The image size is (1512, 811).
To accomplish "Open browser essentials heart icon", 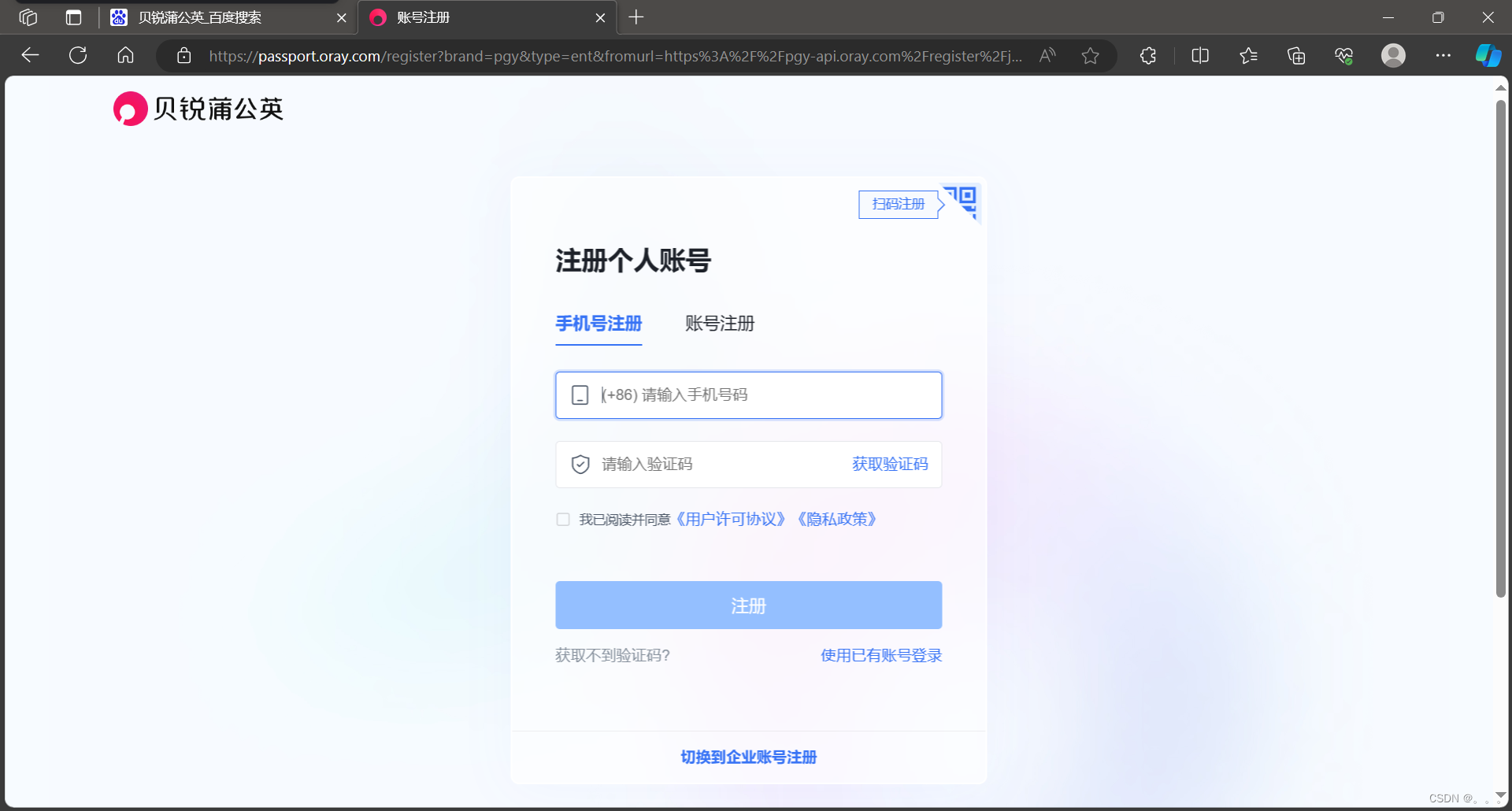I will pos(1344,56).
